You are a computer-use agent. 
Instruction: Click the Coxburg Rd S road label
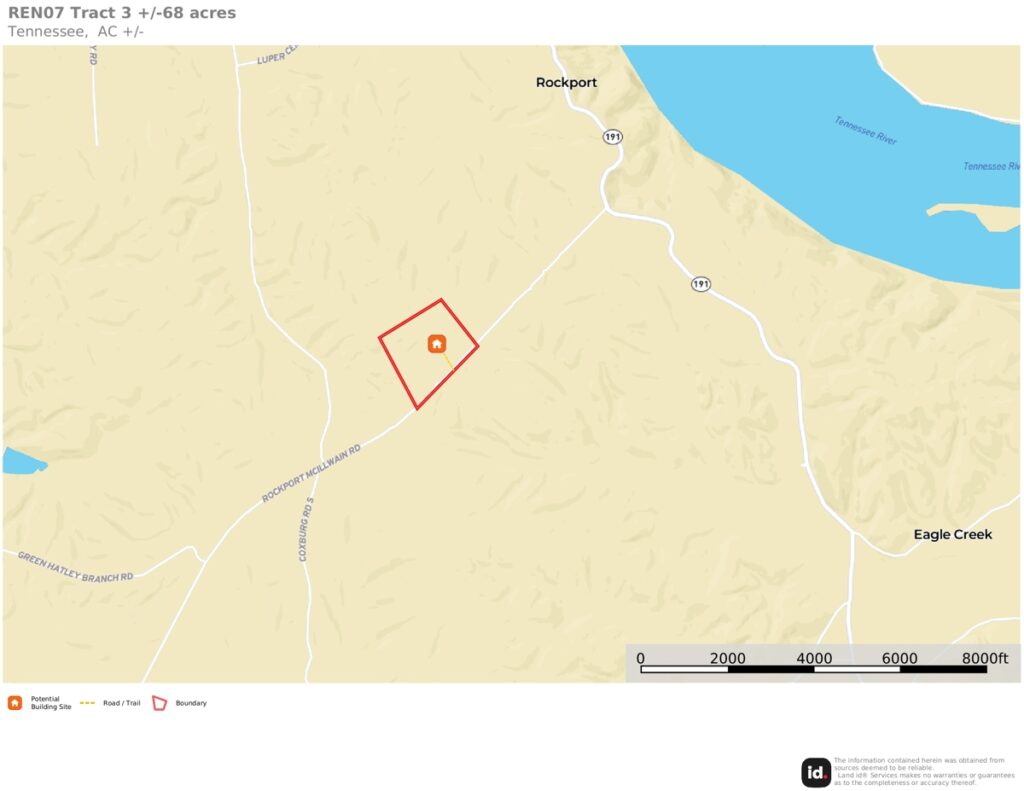pyautogui.click(x=306, y=529)
